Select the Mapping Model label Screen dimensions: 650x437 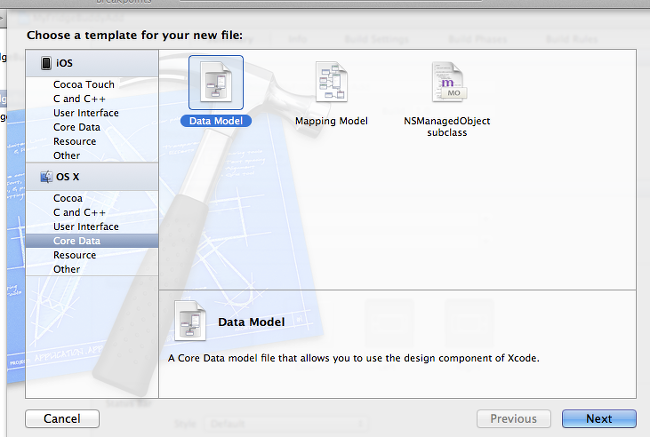click(x=331, y=121)
